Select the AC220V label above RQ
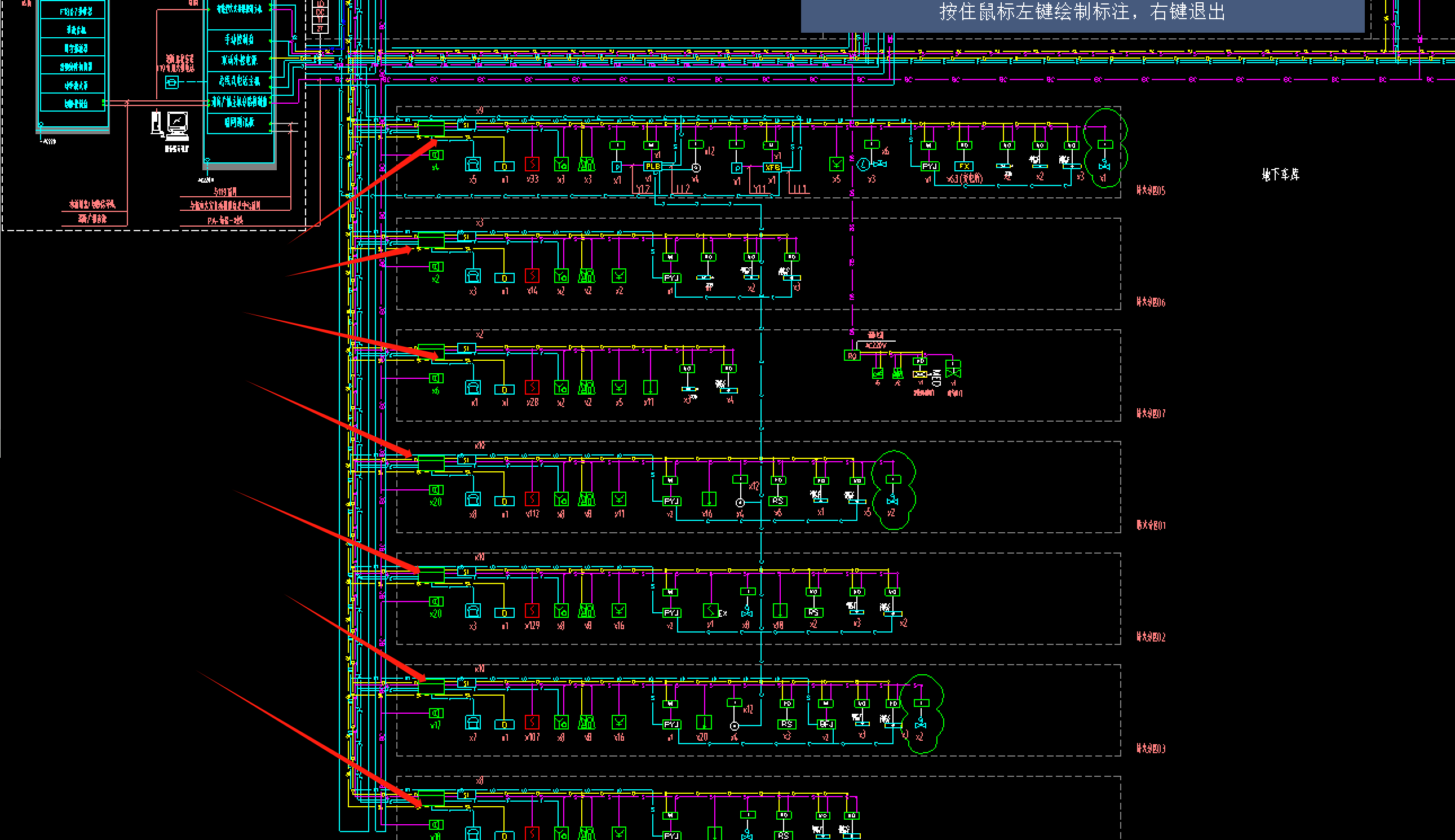This screenshot has height=840, width=1455. tap(876, 345)
